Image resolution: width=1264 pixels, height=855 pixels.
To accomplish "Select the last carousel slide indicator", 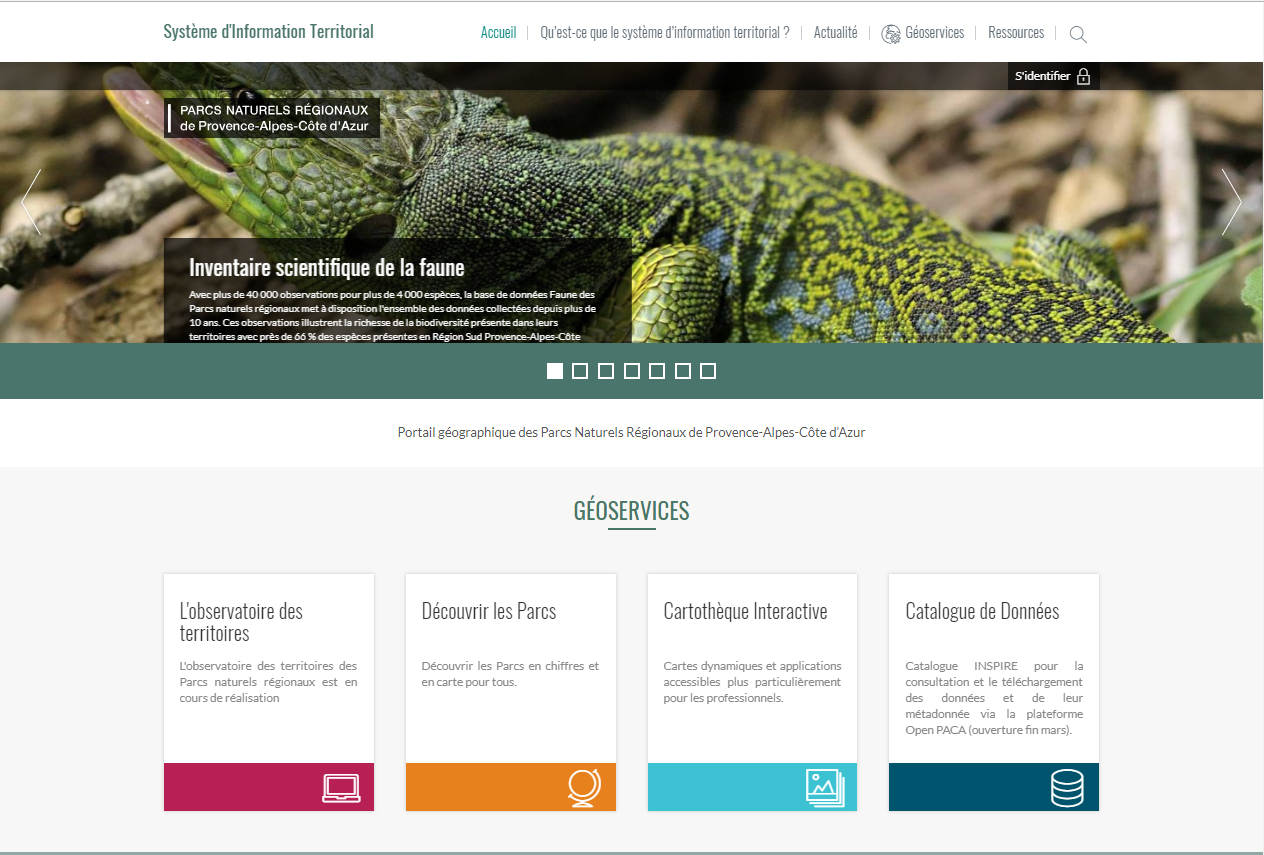I will (708, 371).
